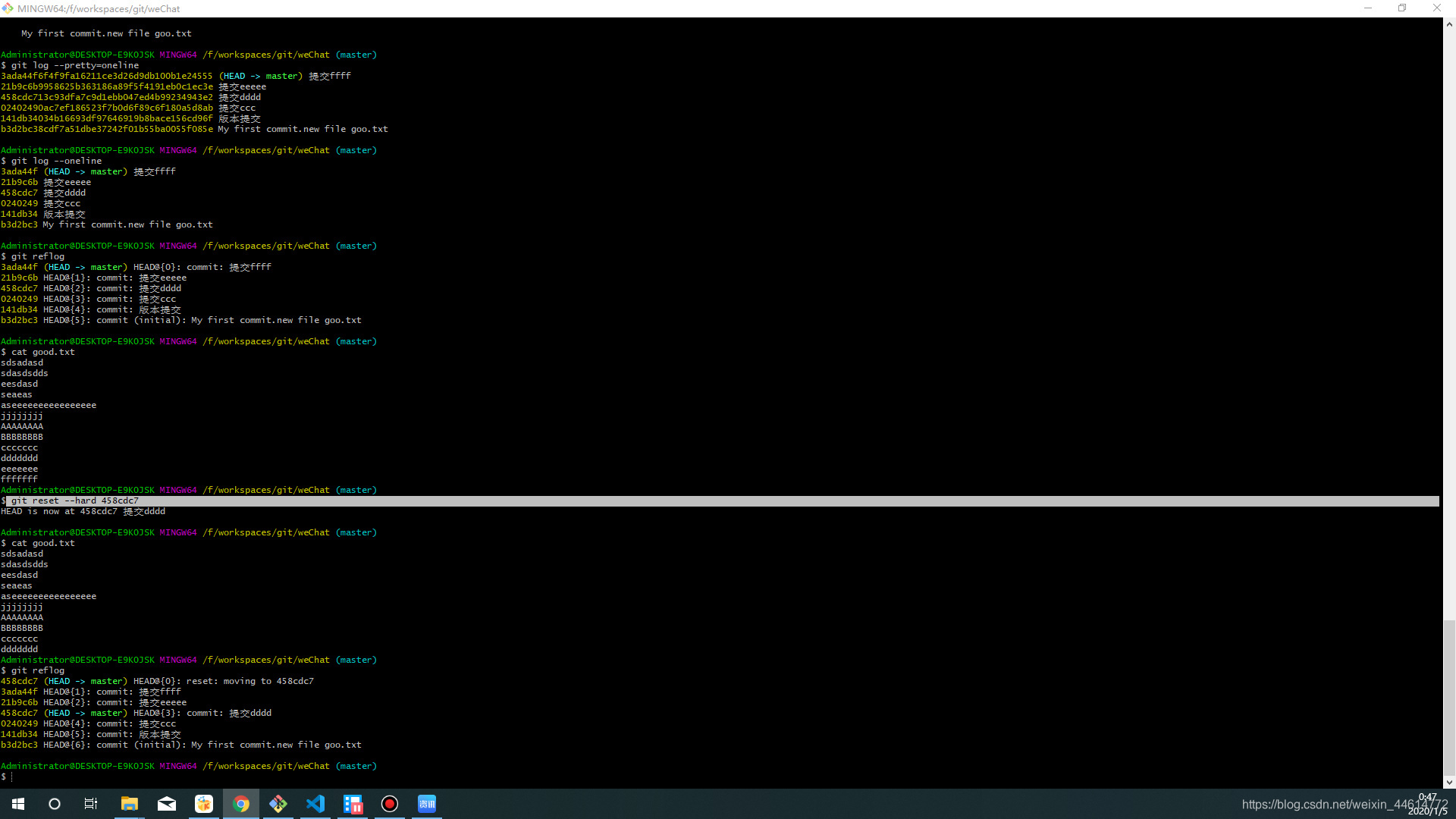Viewport: 1456px width, 819px height.
Task: Click the 'aseeeeeeeeeeeeeeee' line in first cat output
Action: [x=49, y=405]
